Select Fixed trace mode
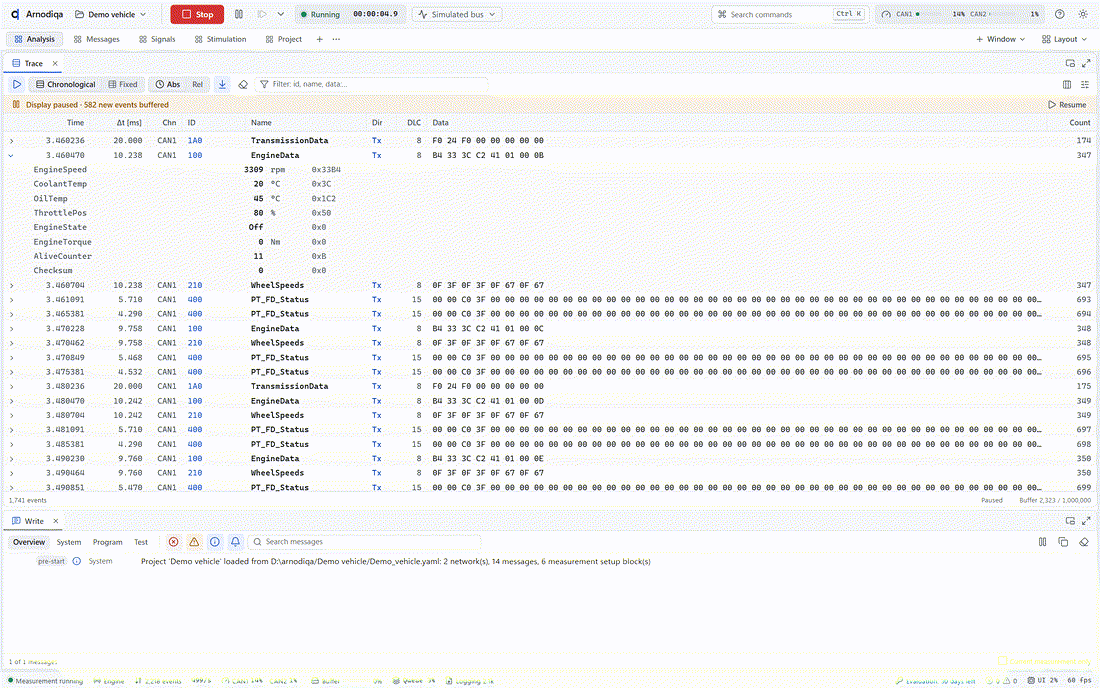The width and height of the screenshot is (1100, 688). pyautogui.click(x=123, y=84)
